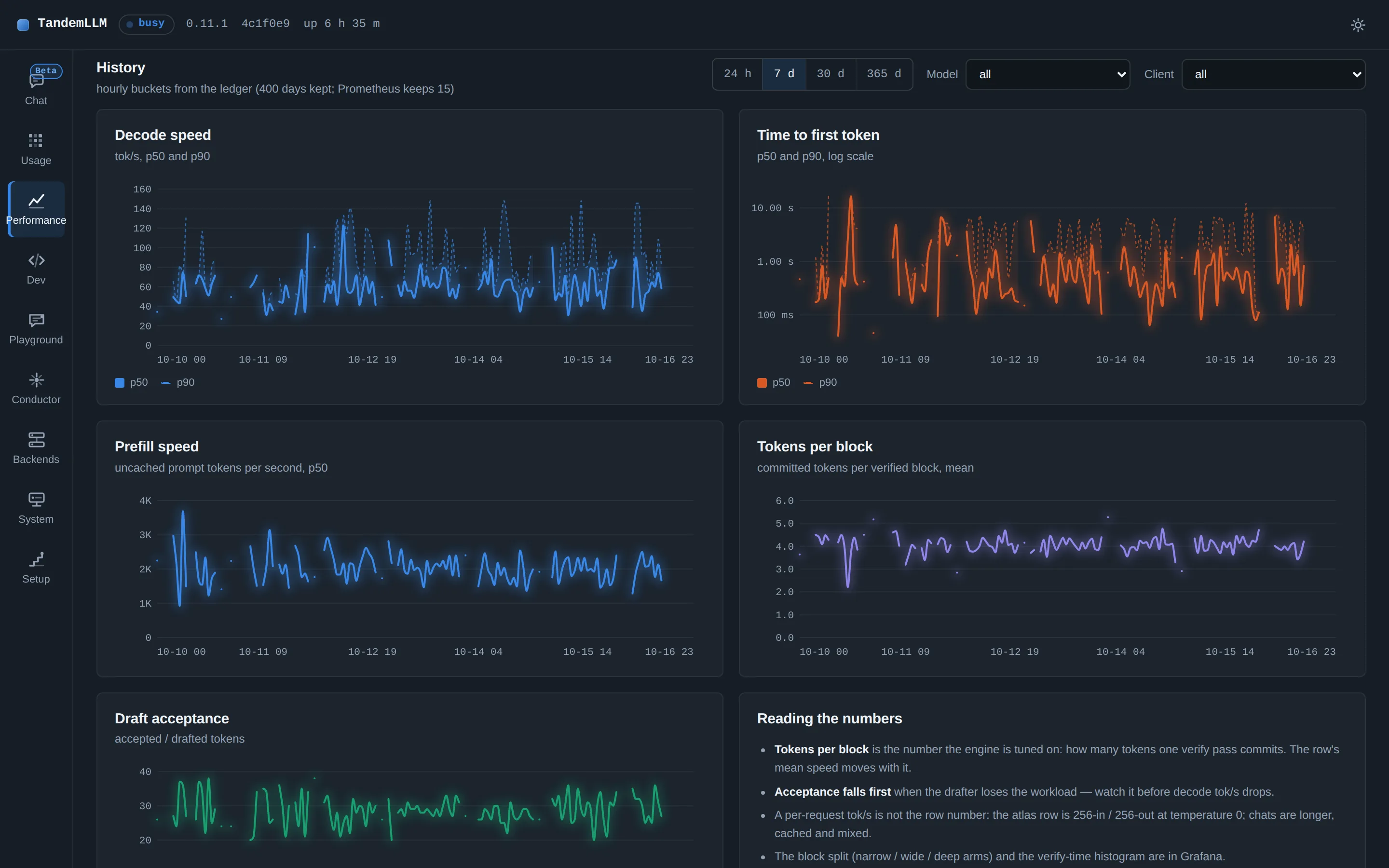
Task: Open the Chat sidebar icon
Action: point(36,81)
